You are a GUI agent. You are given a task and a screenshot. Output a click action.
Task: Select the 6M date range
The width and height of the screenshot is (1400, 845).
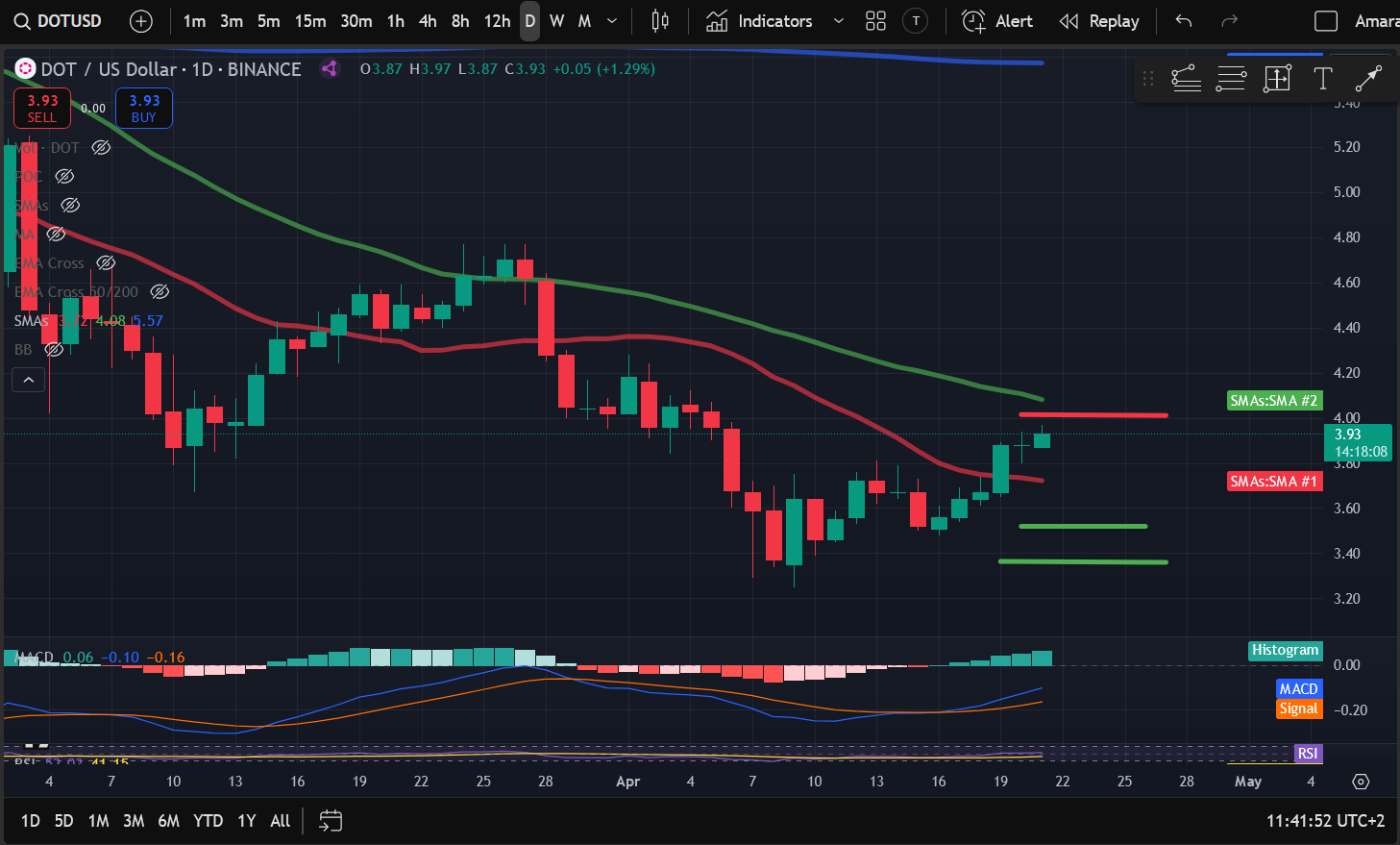click(x=168, y=821)
